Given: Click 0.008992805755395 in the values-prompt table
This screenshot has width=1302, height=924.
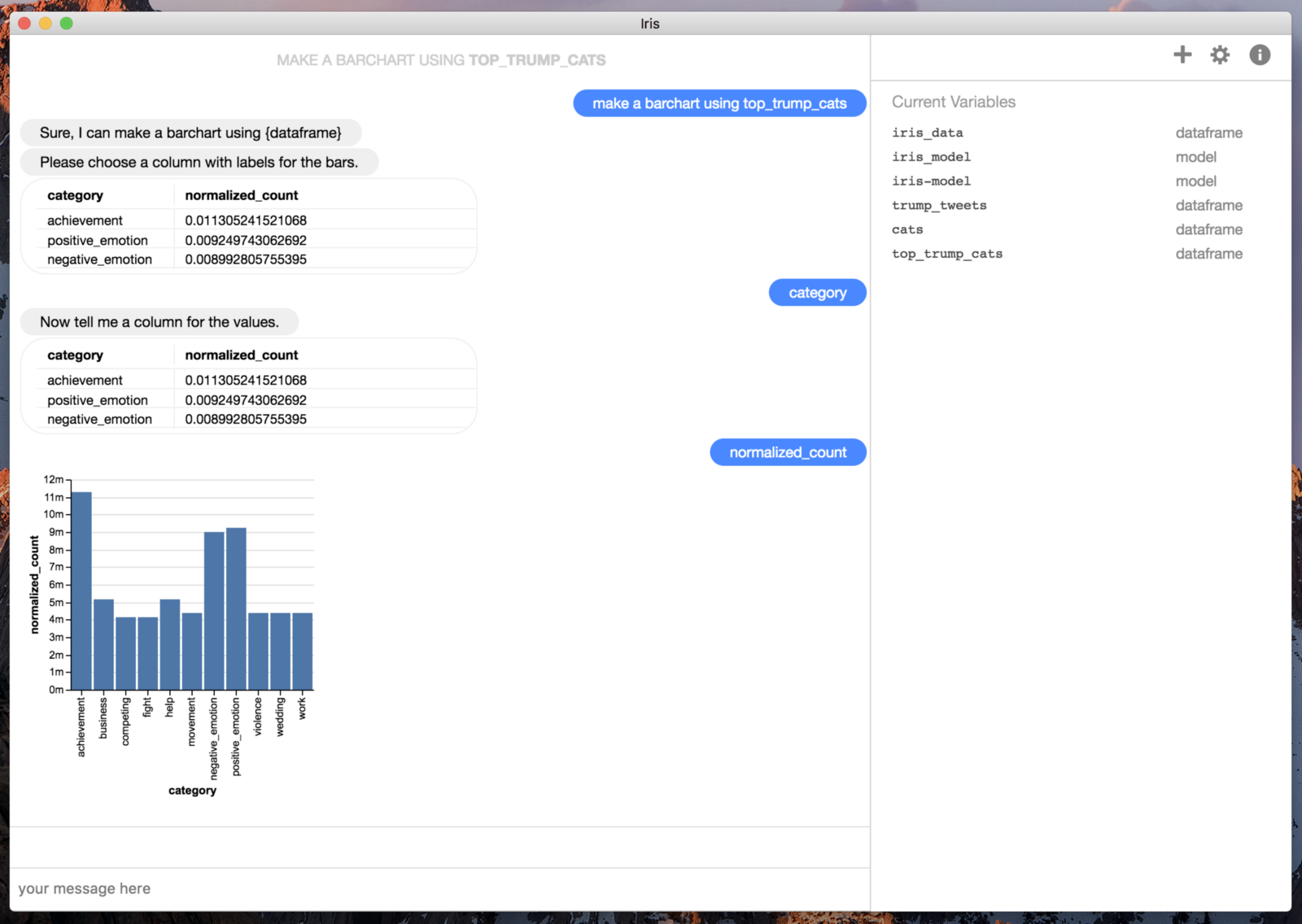Looking at the screenshot, I should 246,420.
